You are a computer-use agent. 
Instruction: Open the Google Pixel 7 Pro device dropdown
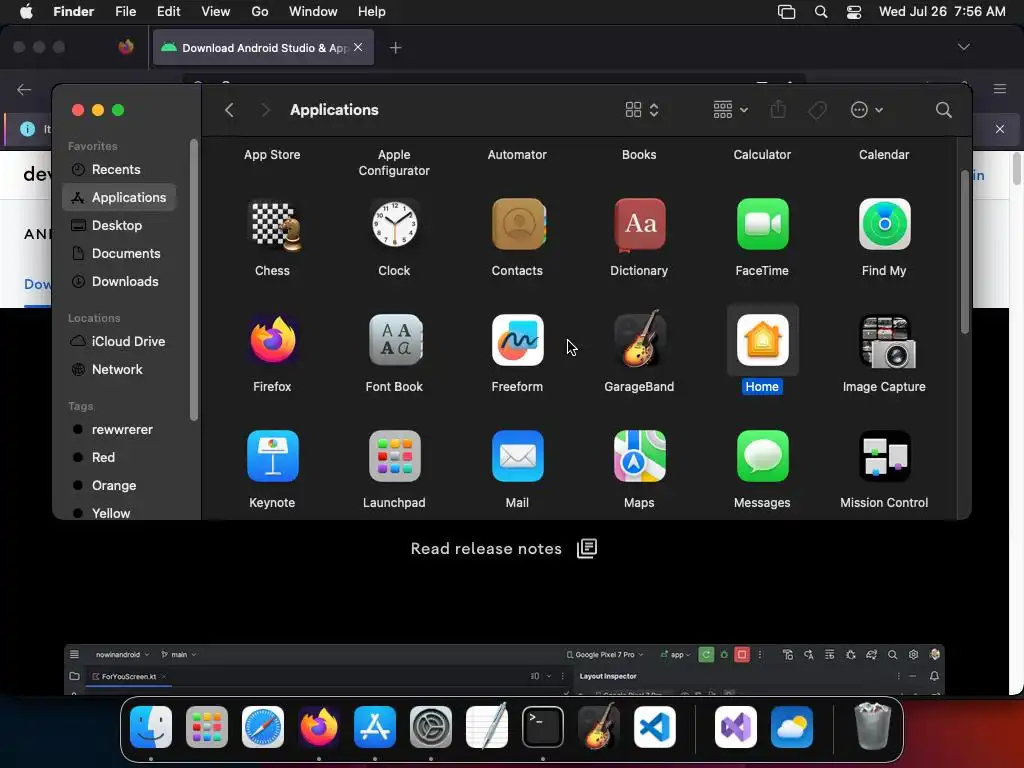[604, 654]
